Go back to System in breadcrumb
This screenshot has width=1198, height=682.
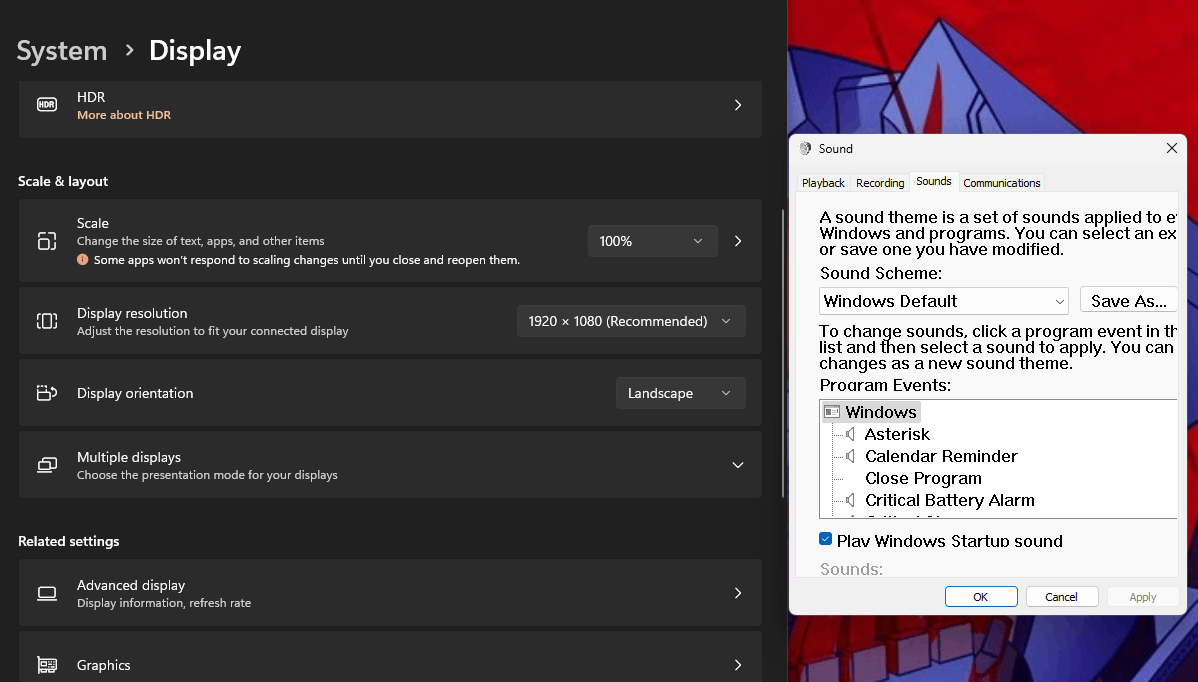point(62,51)
